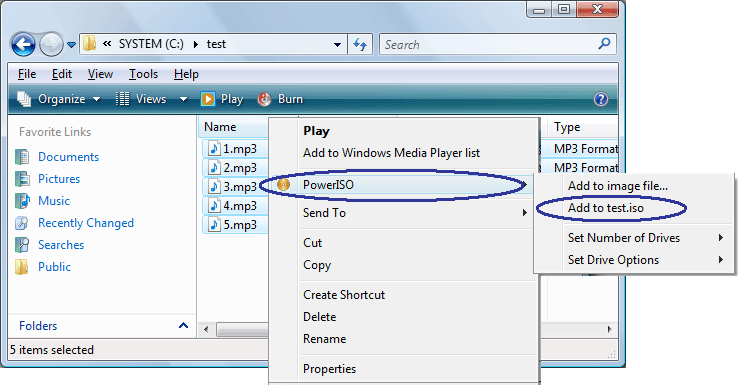
Task: Choose Rename in context menu
Action: click(x=325, y=339)
